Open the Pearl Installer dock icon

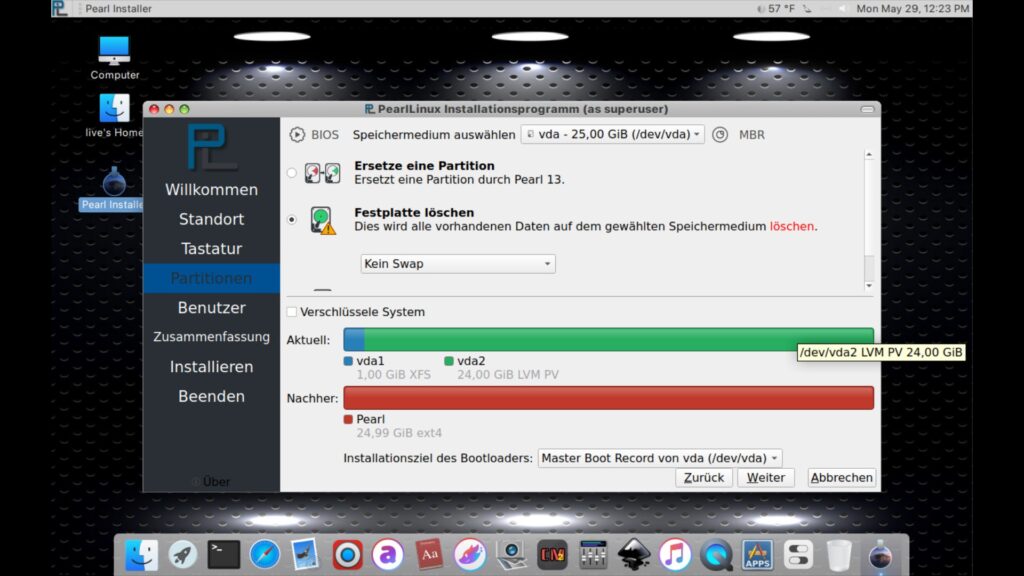tap(880, 554)
